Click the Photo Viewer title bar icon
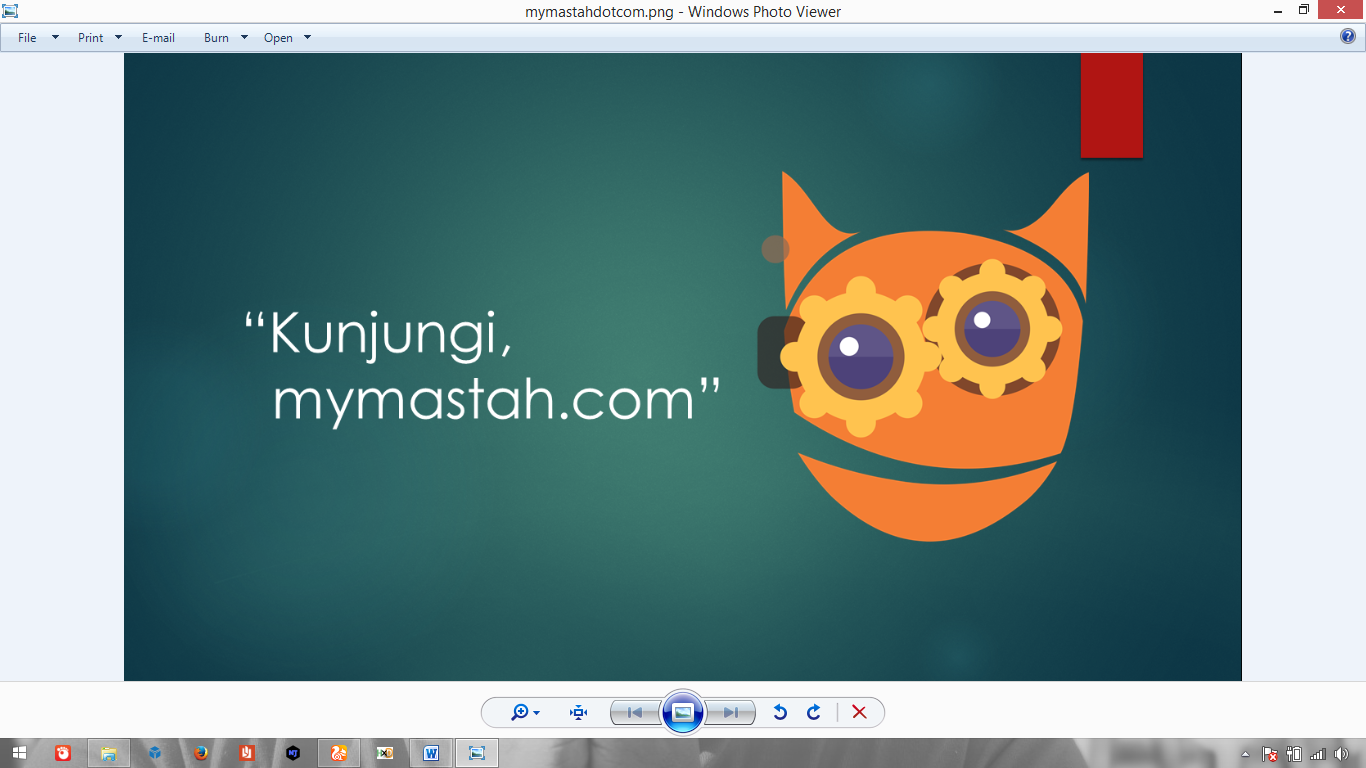The image size is (1366, 768). tap(11, 11)
